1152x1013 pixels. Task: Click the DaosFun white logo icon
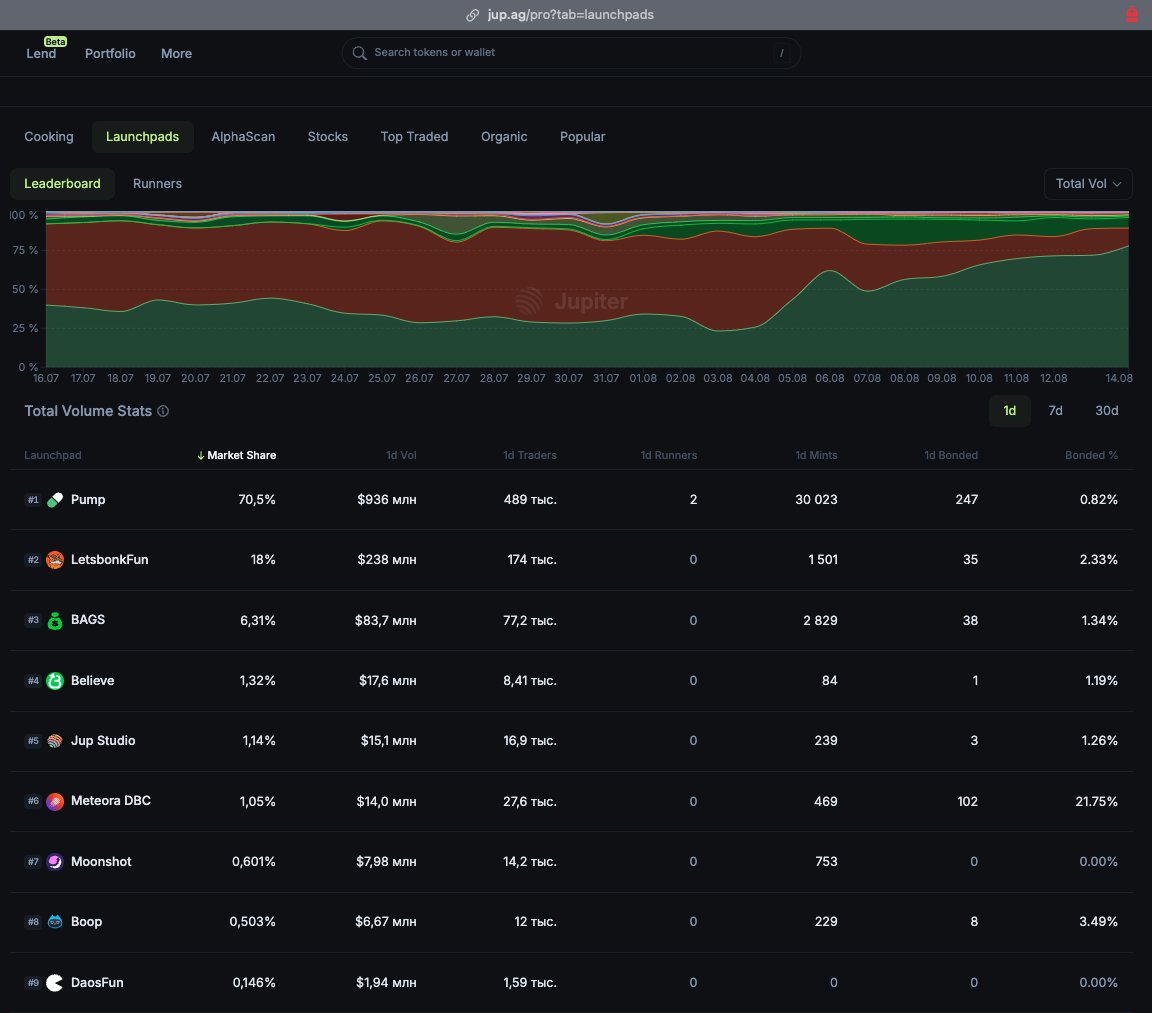tap(55, 983)
